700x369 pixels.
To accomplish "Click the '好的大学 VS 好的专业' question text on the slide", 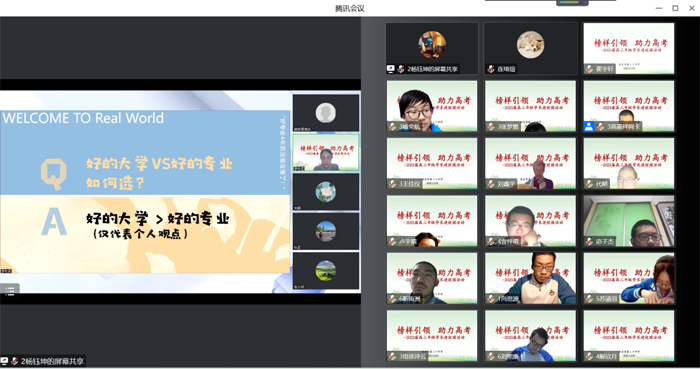I will pos(159,164).
